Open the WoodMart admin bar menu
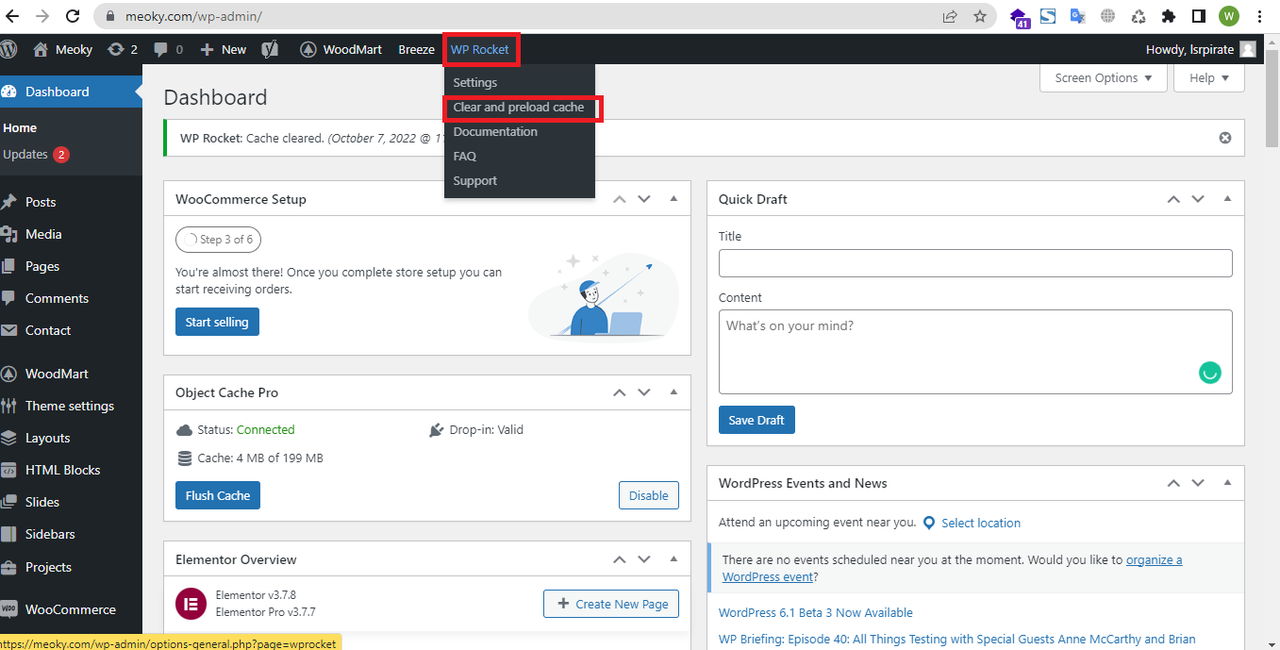Image resolution: width=1280 pixels, height=650 pixels. [341, 49]
